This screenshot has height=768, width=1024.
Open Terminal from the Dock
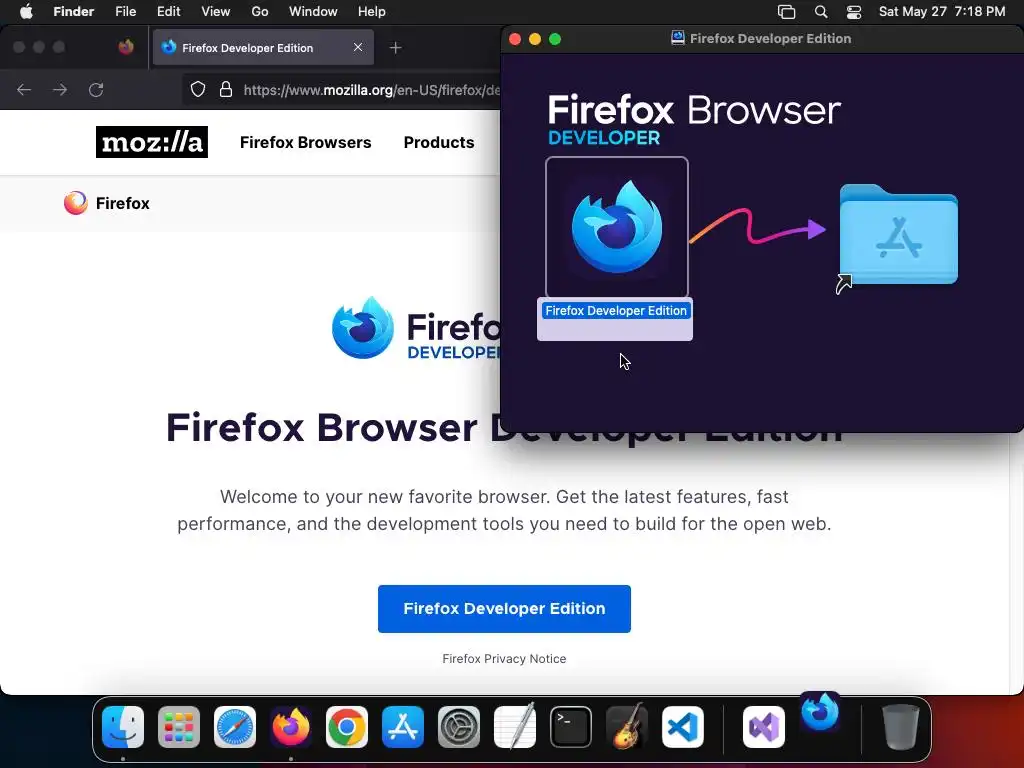571,727
